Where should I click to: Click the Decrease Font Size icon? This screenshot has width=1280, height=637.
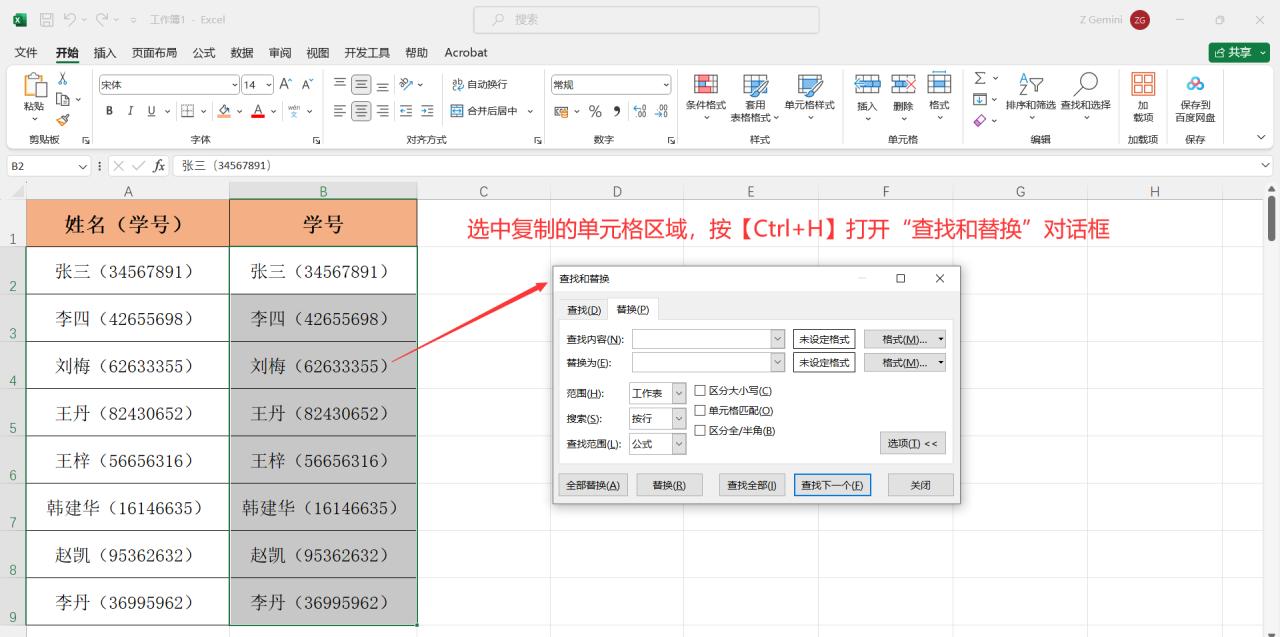coord(308,85)
